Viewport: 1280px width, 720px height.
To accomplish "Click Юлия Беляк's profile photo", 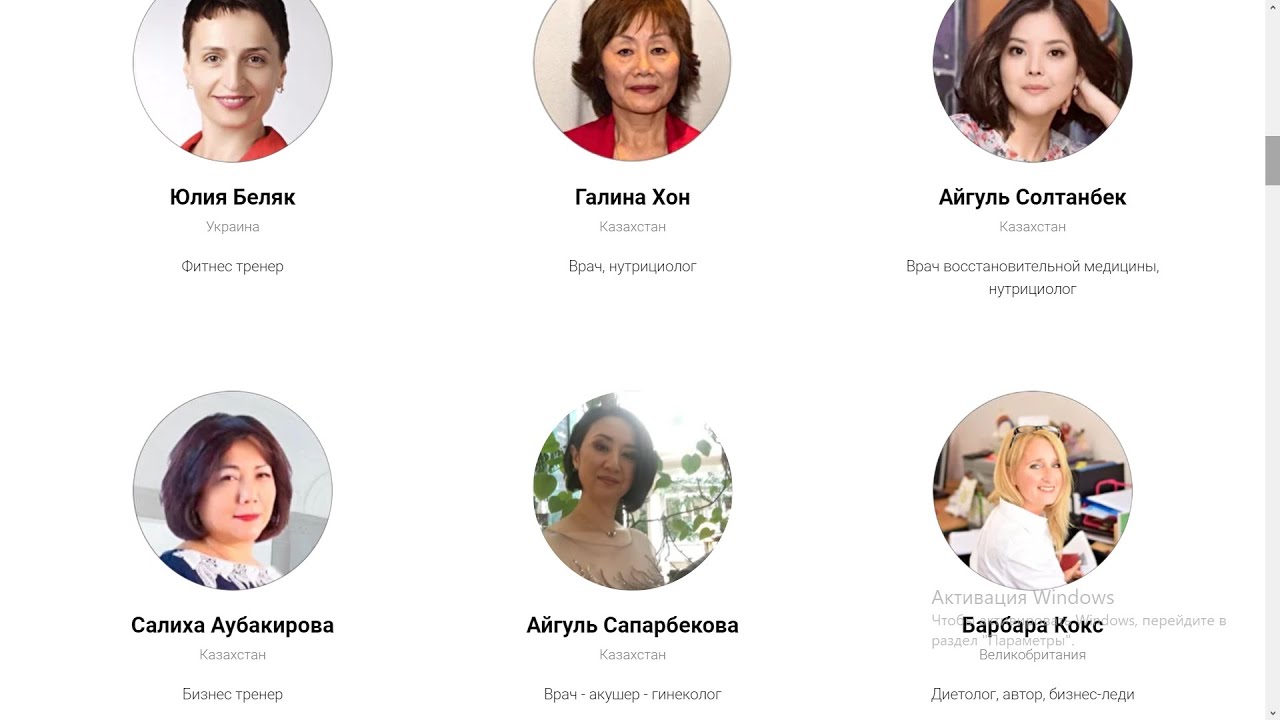I will click(x=233, y=70).
